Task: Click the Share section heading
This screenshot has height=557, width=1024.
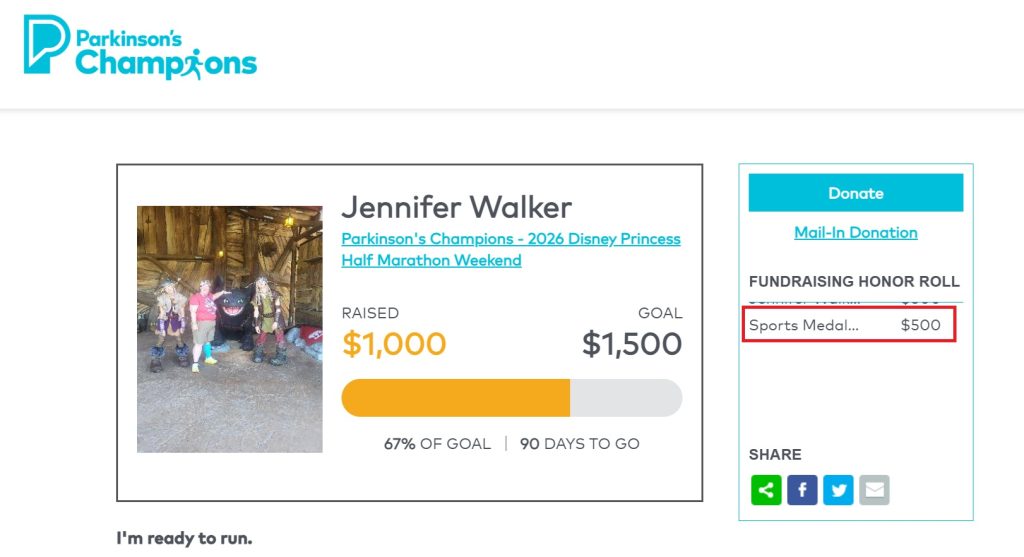Action: coord(775,454)
